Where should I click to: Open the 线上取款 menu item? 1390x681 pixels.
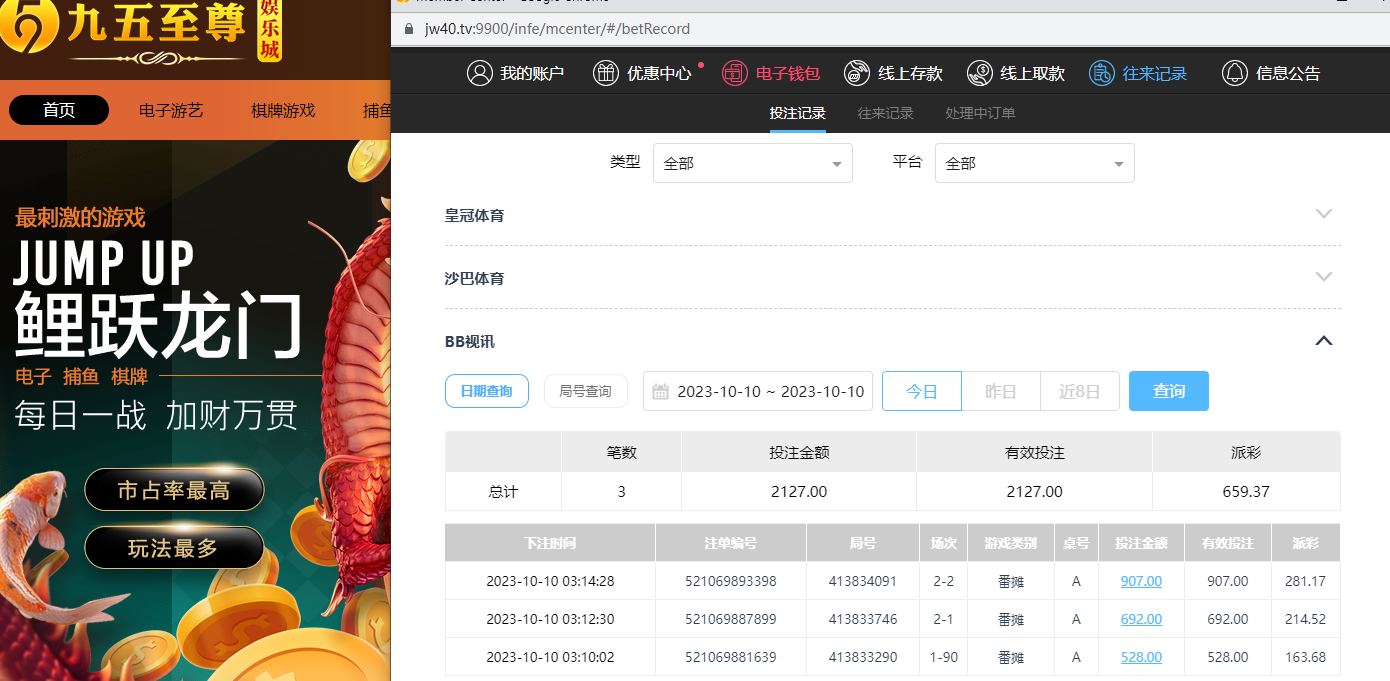(x=1016, y=73)
